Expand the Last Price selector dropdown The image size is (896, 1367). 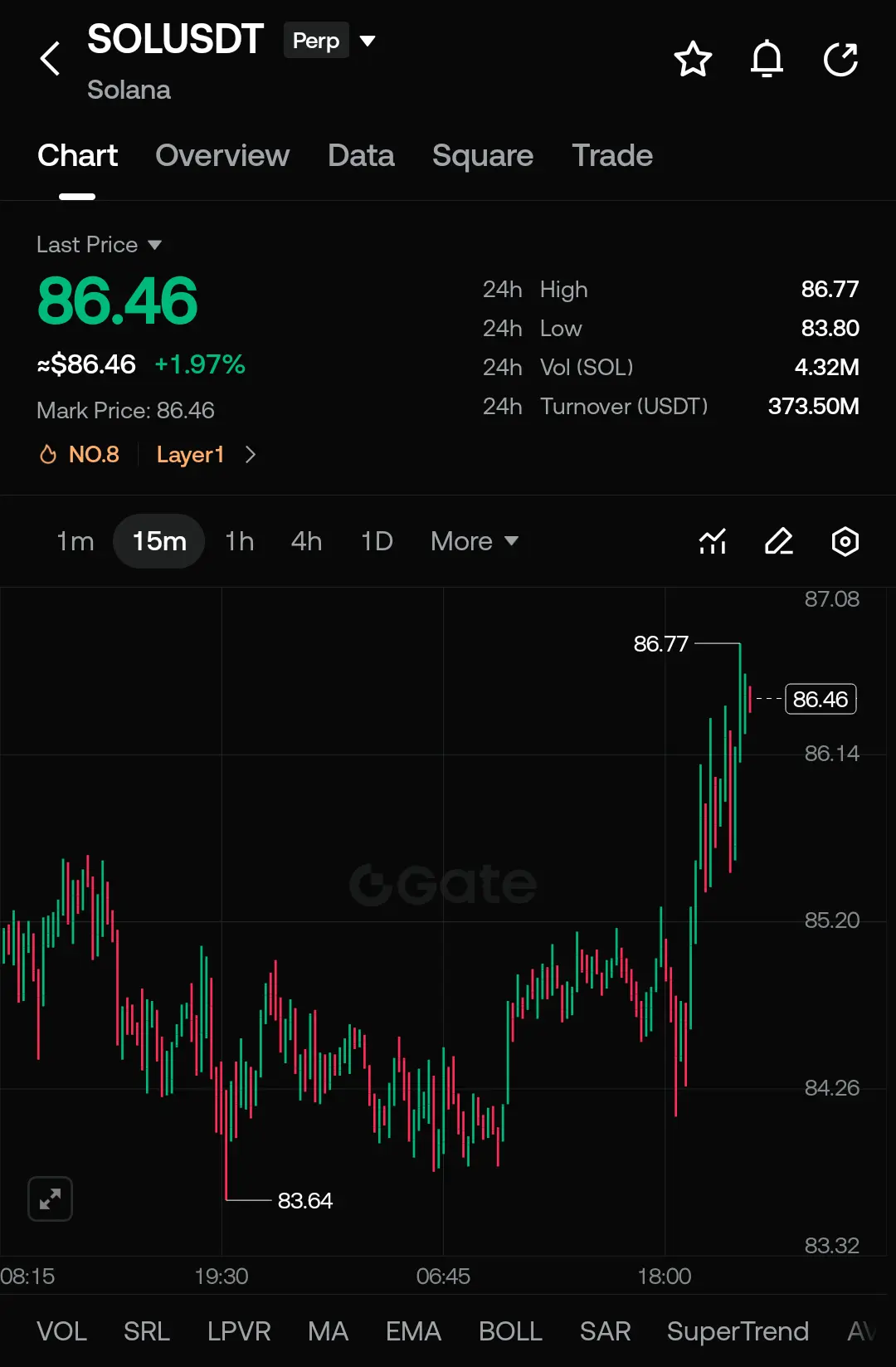[x=99, y=245]
